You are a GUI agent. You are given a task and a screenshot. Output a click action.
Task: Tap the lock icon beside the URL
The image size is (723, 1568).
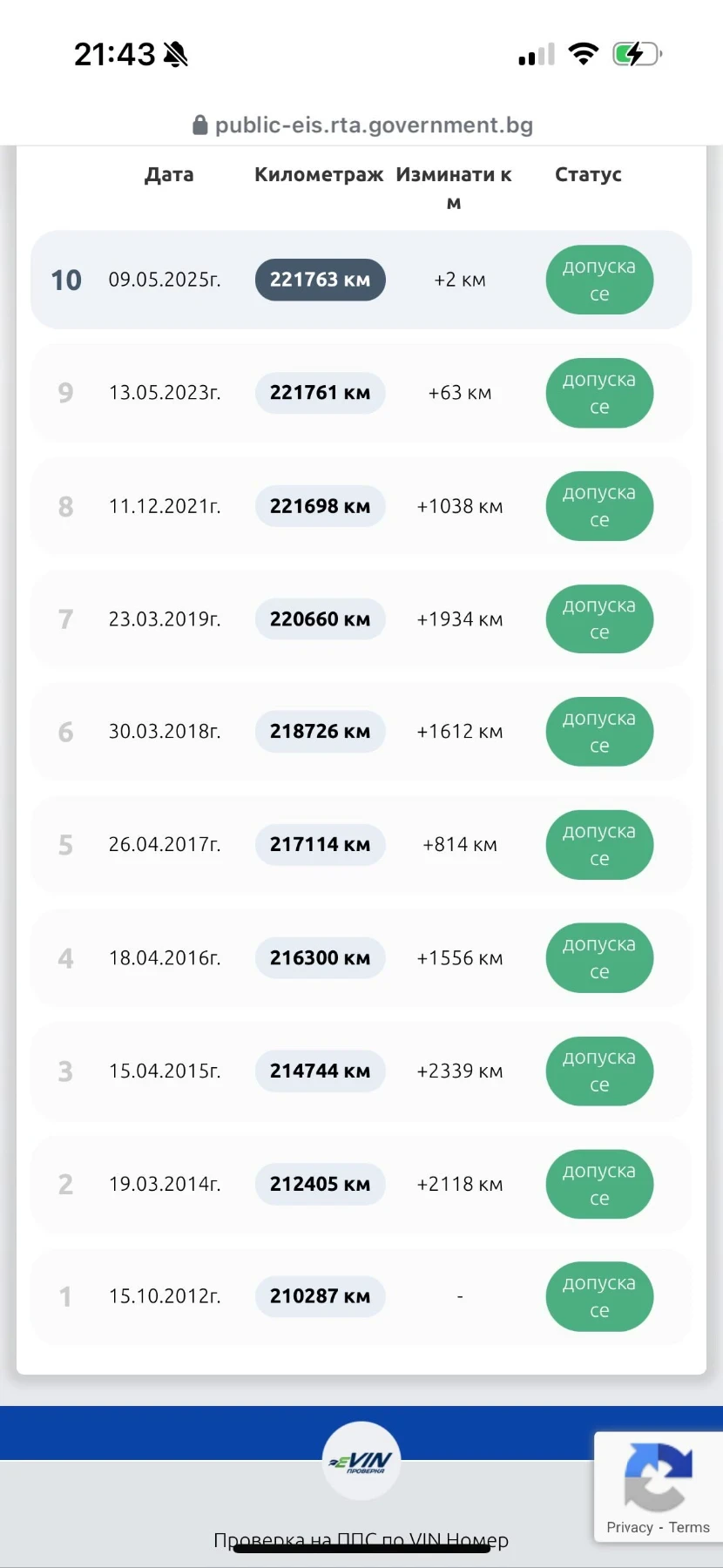(x=200, y=125)
